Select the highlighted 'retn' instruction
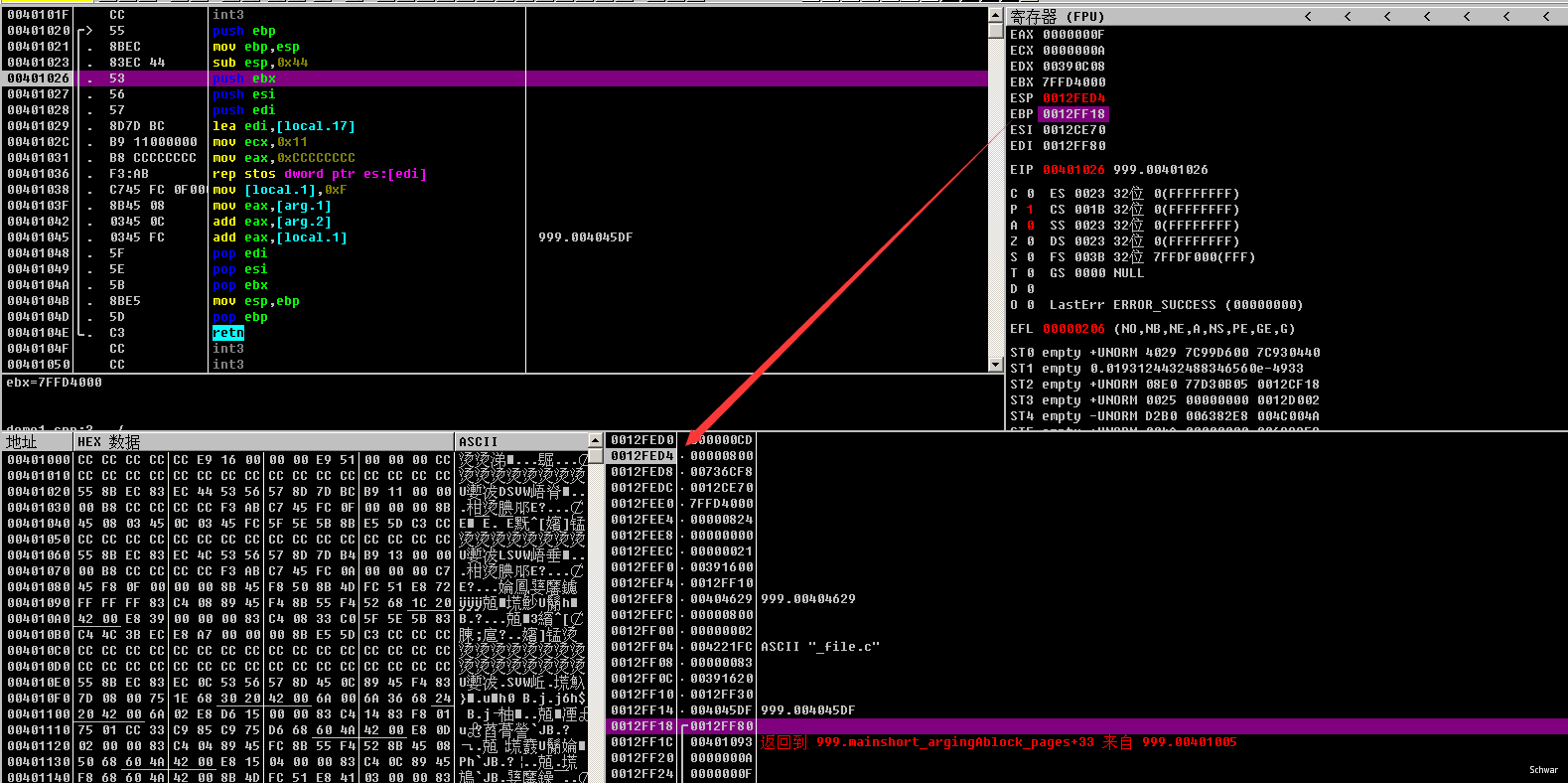Image resolution: width=1568 pixels, height=783 pixels. (228, 333)
